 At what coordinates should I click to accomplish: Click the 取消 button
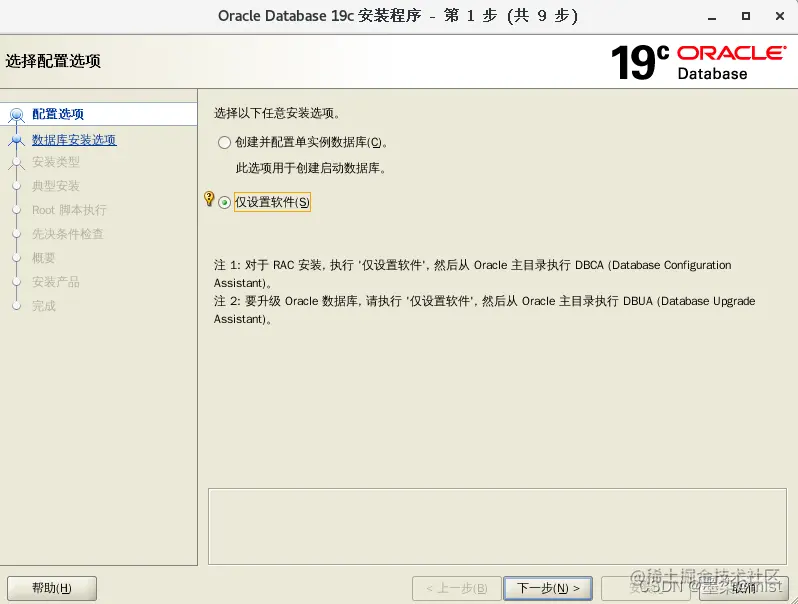(744, 588)
